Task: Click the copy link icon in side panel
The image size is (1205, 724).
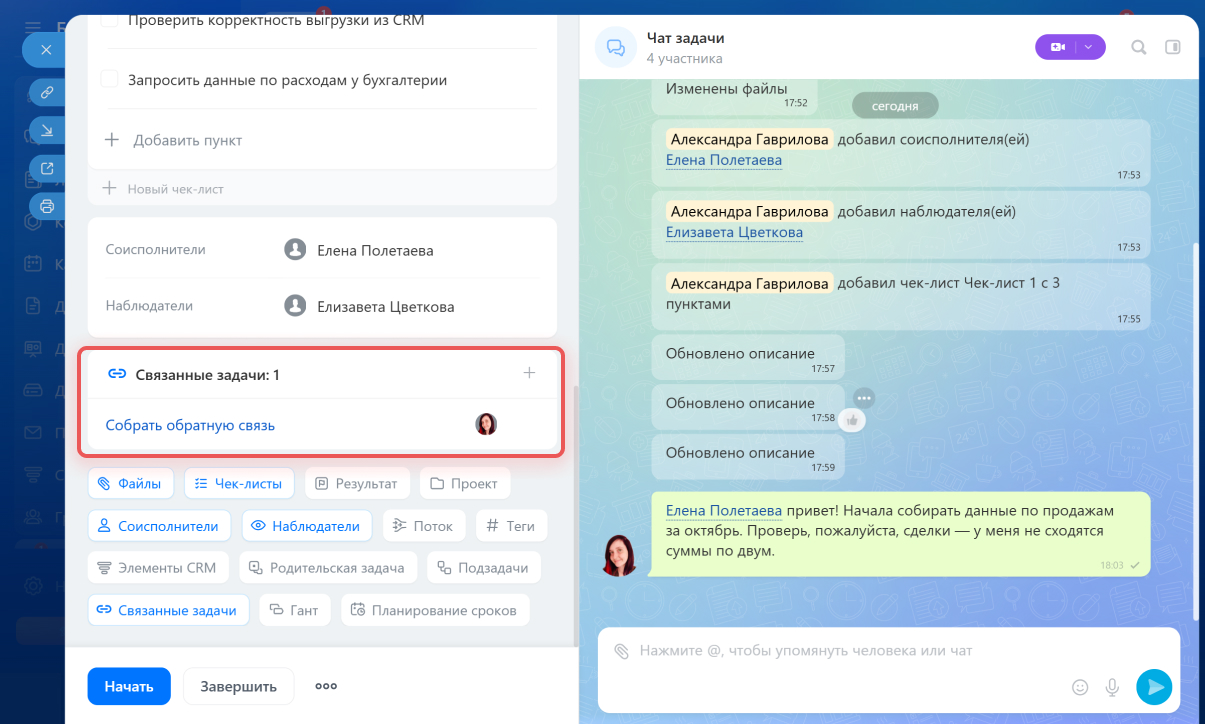Action: pos(46,93)
